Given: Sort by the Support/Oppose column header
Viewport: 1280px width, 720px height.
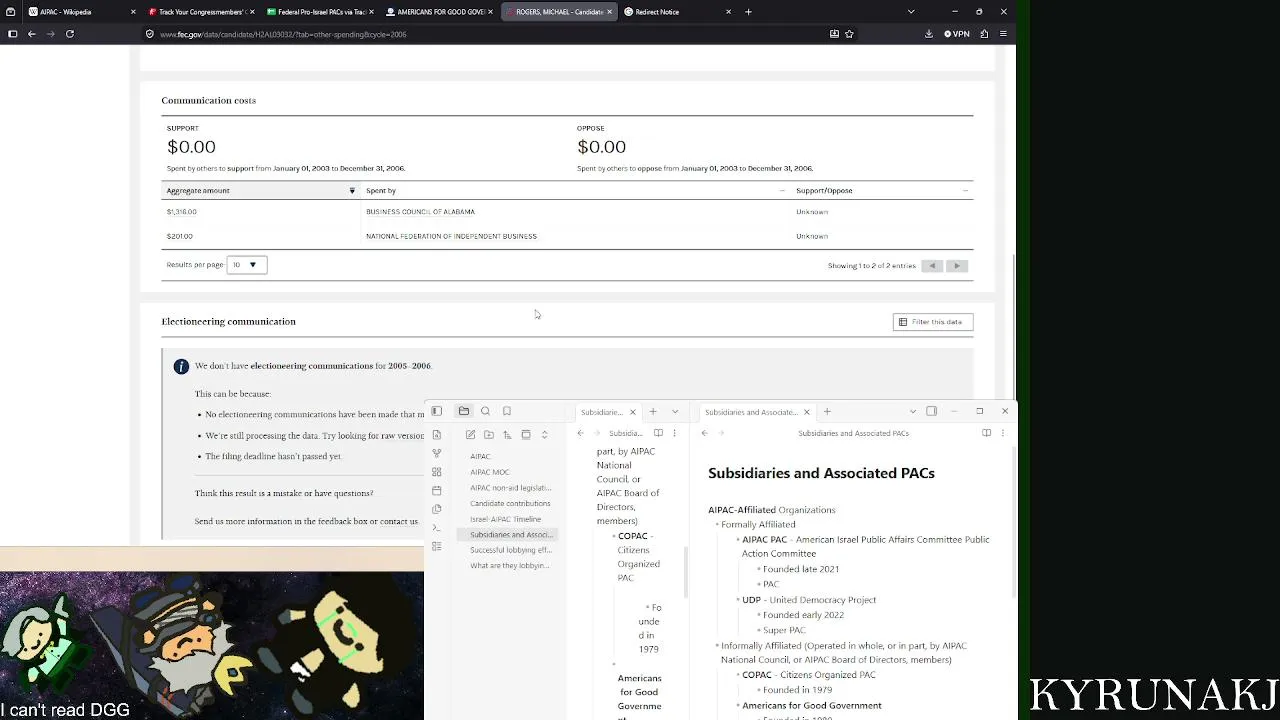Looking at the screenshot, I should coord(881,190).
